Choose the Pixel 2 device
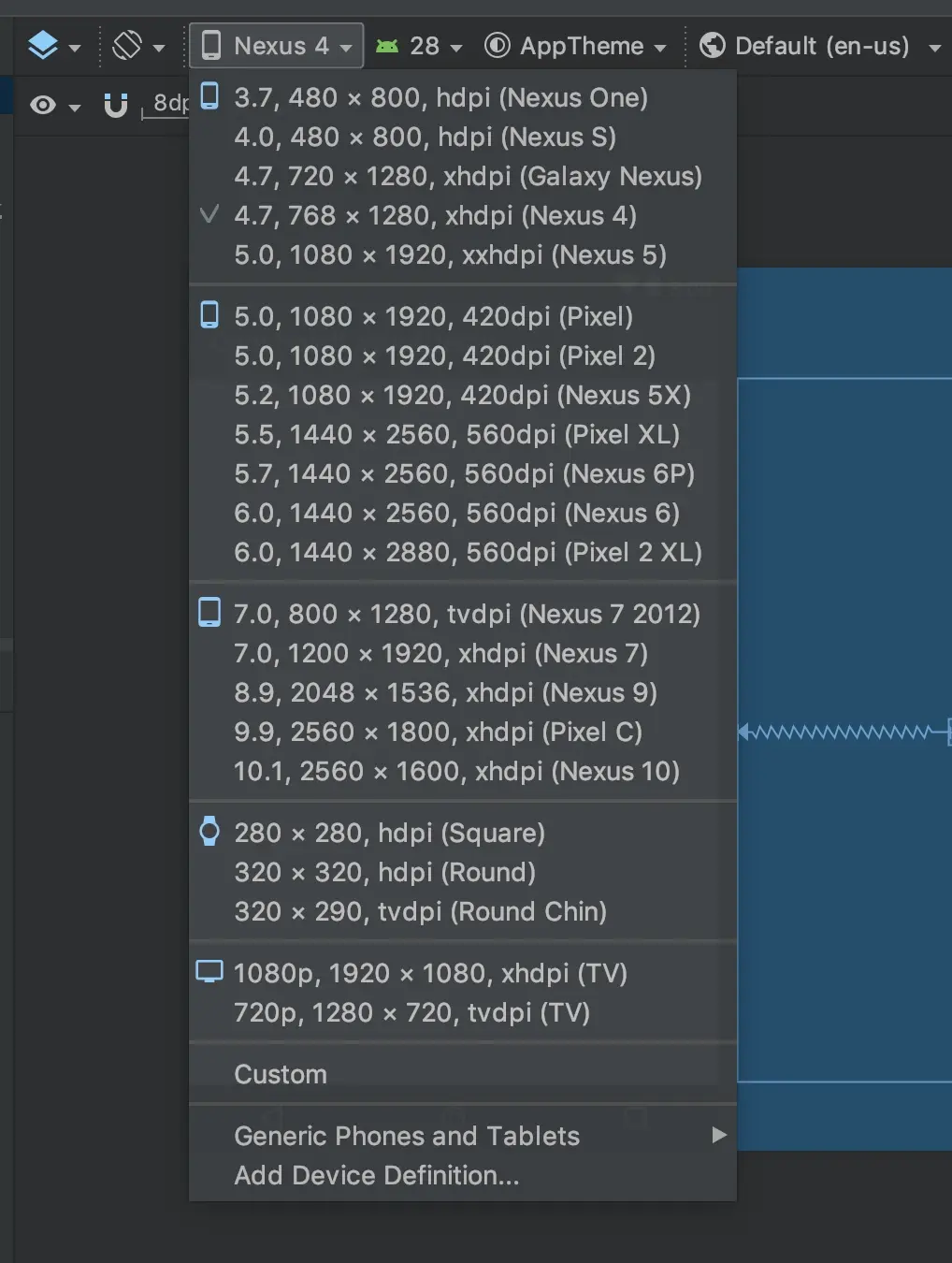Viewport: 952px width, 1263px height. [x=463, y=356]
